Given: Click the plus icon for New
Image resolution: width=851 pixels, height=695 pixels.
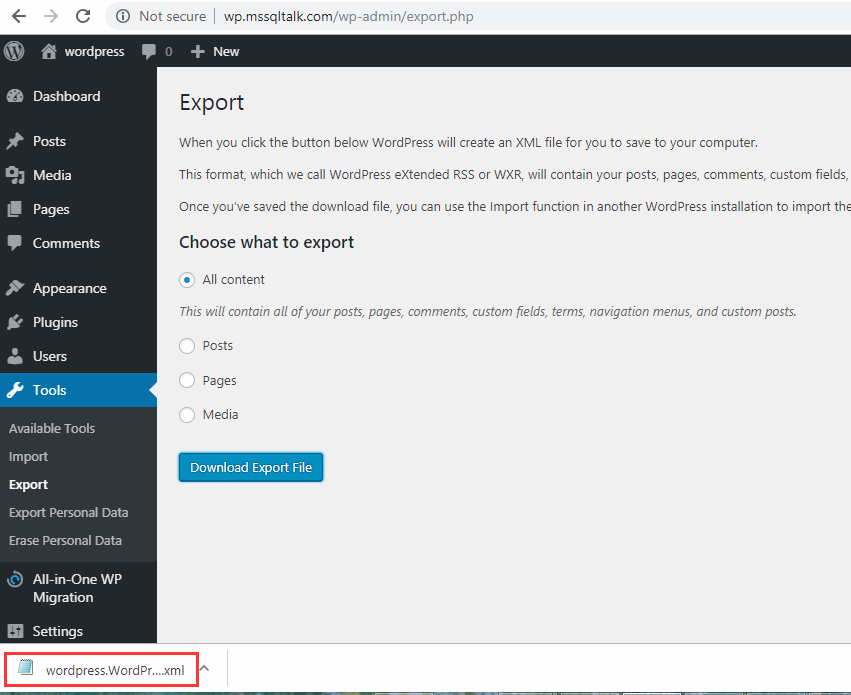Looking at the screenshot, I should (198, 52).
